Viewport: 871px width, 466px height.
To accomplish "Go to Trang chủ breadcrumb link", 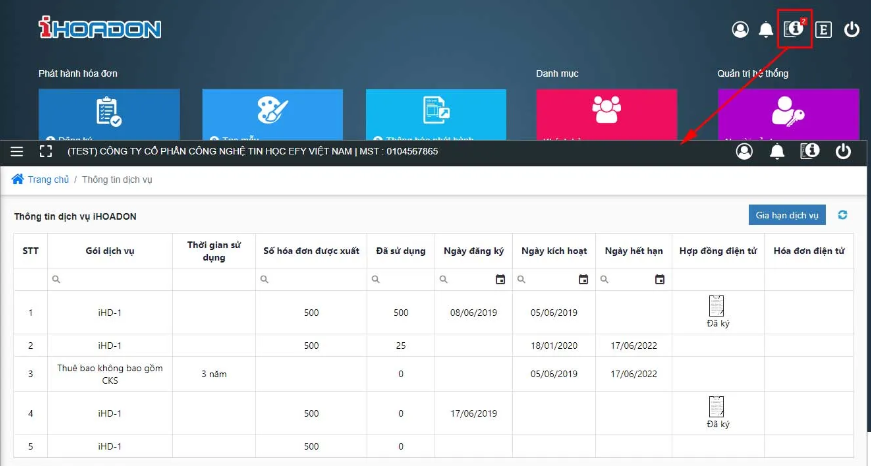I will click(x=48, y=179).
